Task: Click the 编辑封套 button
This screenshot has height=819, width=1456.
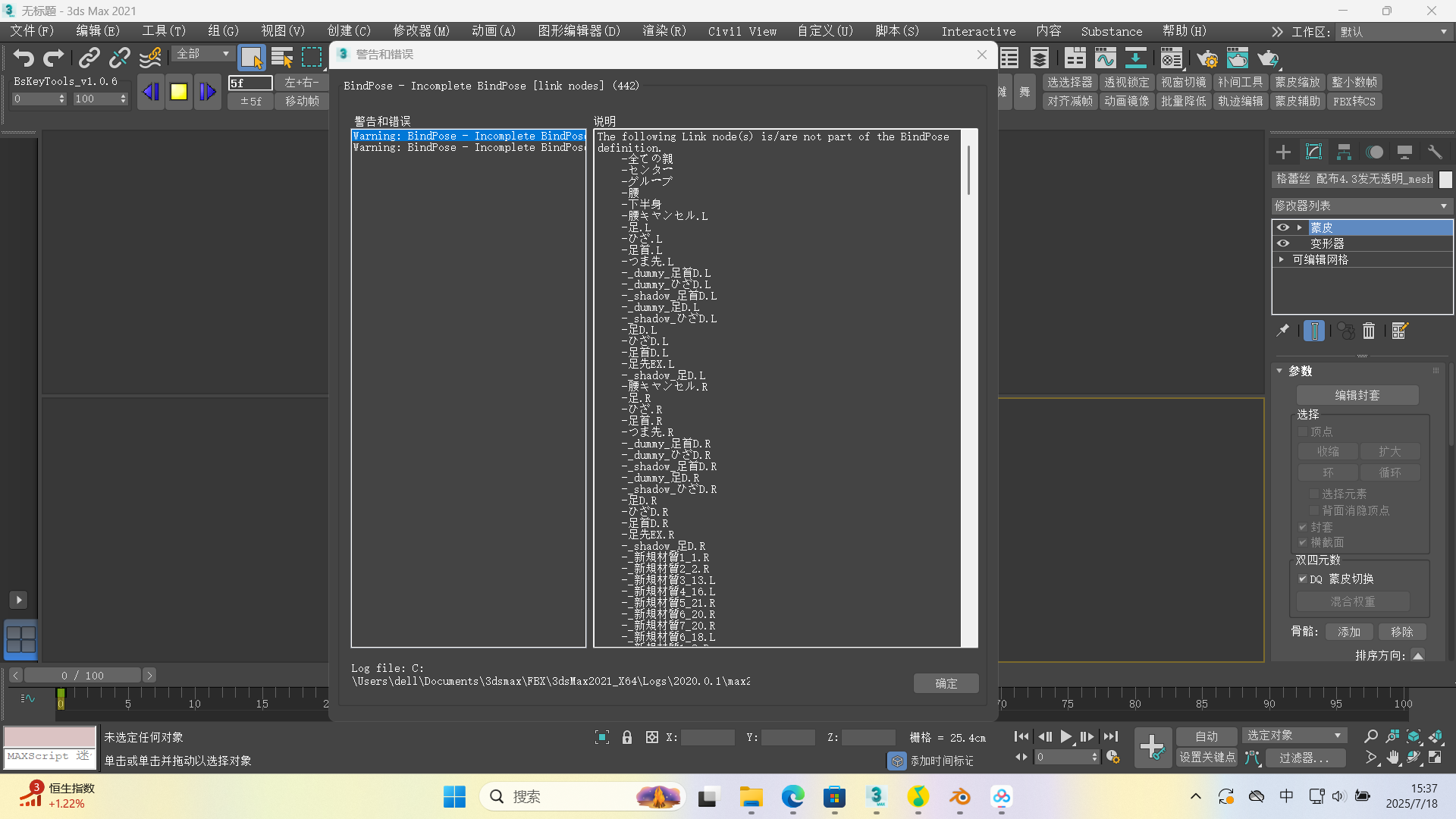Action: 1357,395
